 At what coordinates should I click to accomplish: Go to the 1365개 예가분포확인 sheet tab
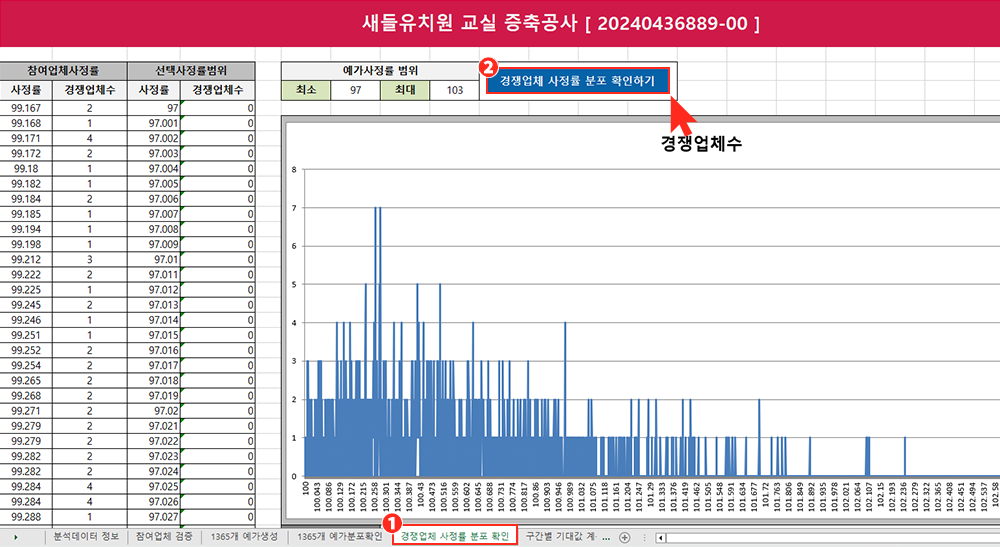[x=339, y=537]
